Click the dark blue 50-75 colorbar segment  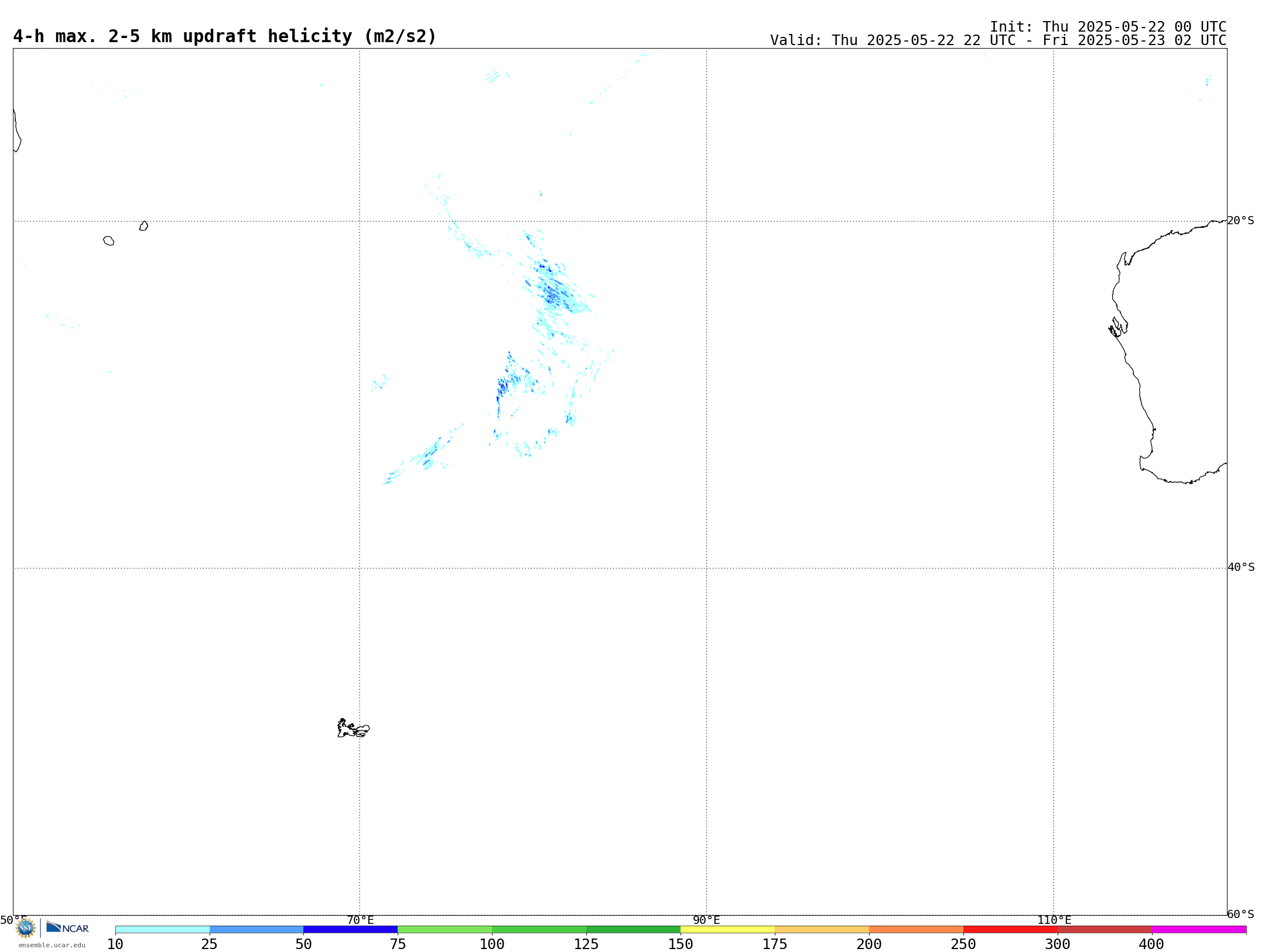tap(351, 929)
